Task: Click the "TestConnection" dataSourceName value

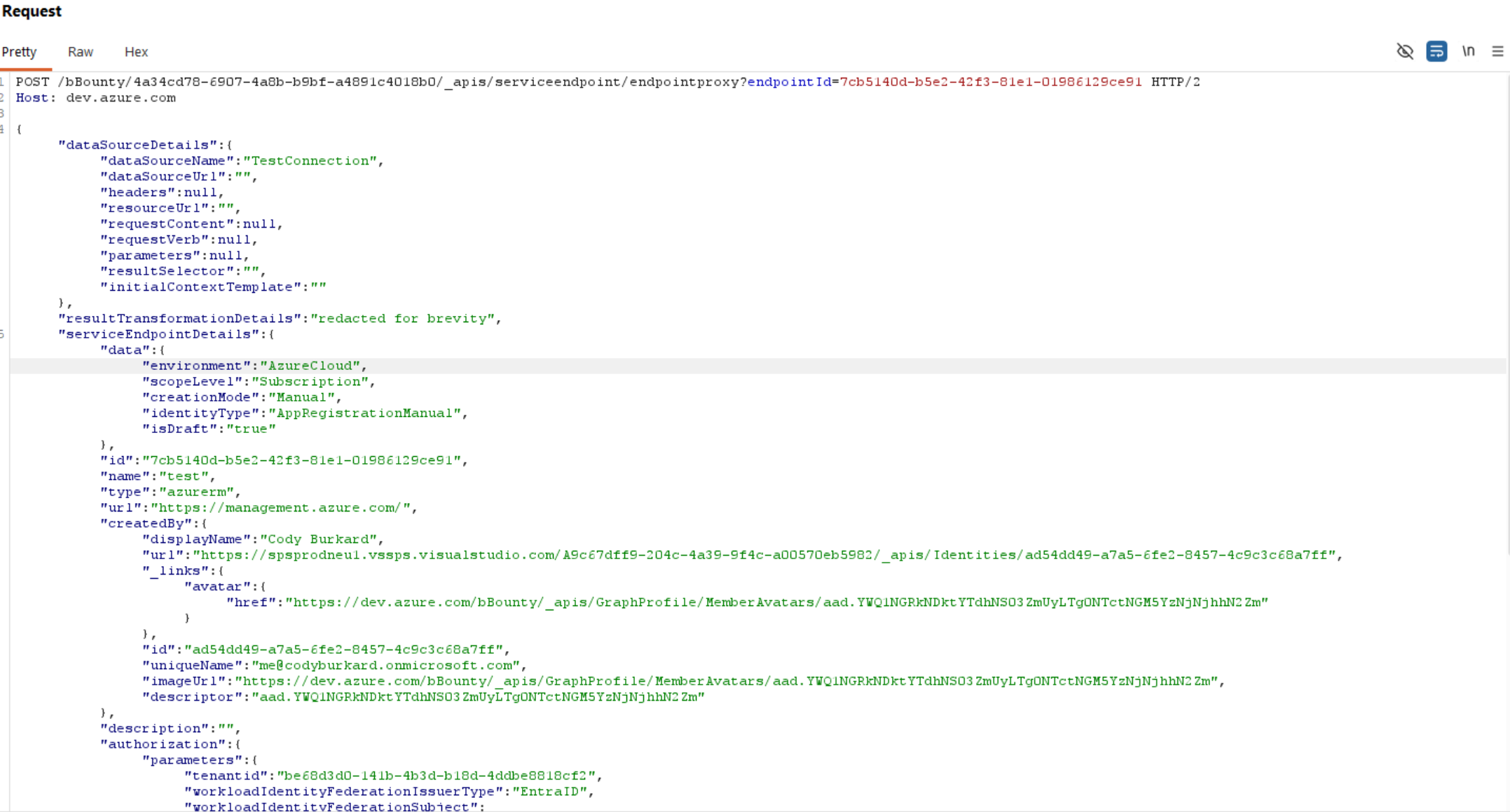Action: pos(310,161)
